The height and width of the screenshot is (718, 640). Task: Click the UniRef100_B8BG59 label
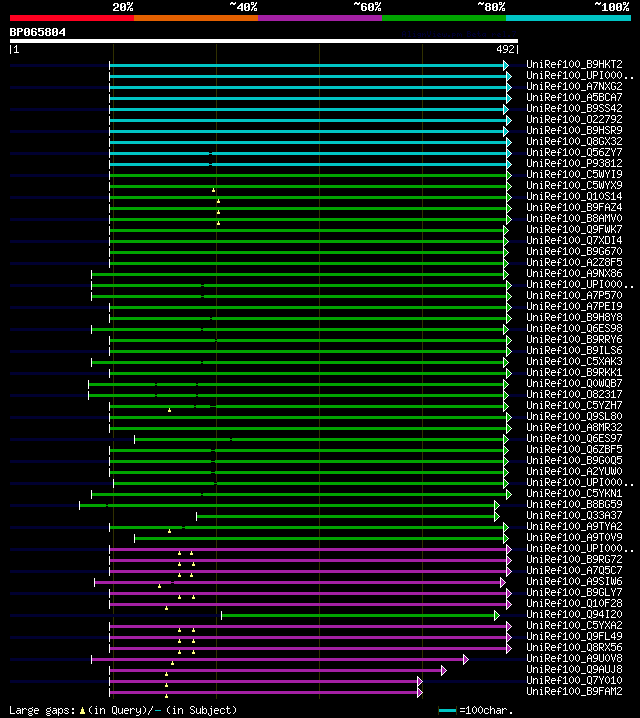pos(574,504)
